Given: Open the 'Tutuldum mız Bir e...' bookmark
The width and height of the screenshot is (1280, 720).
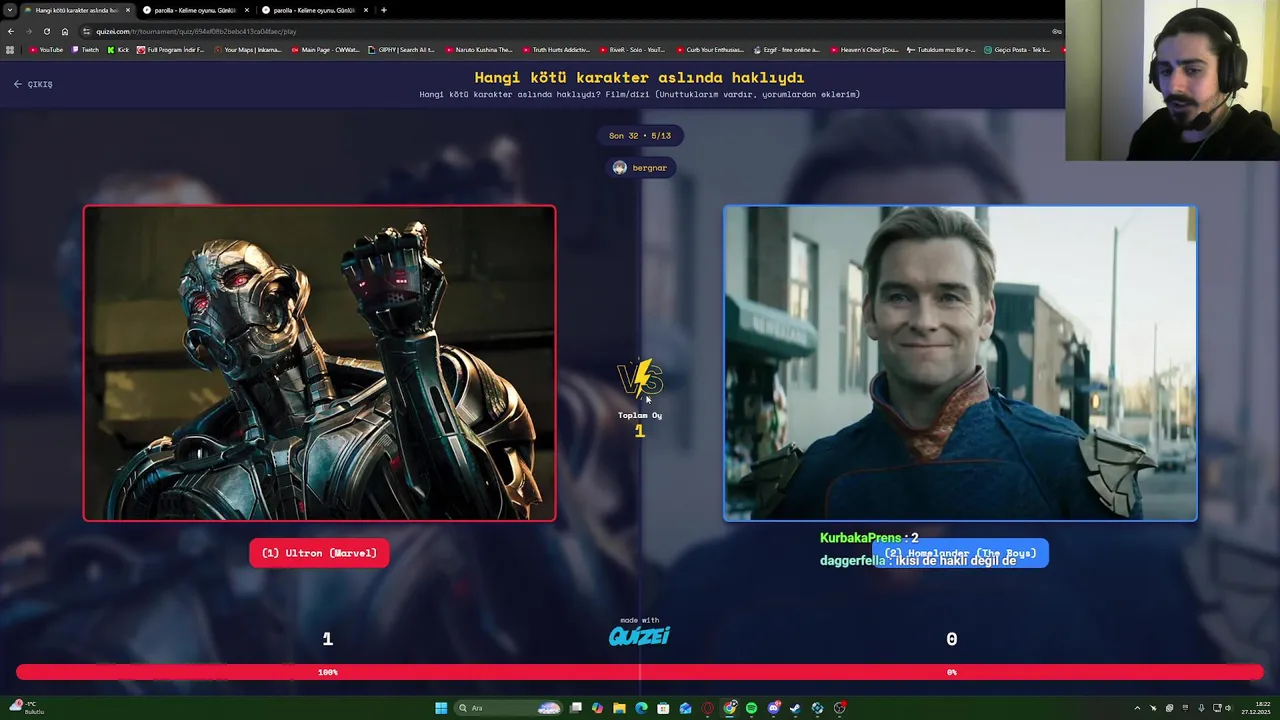Looking at the screenshot, I should (941, 49).
